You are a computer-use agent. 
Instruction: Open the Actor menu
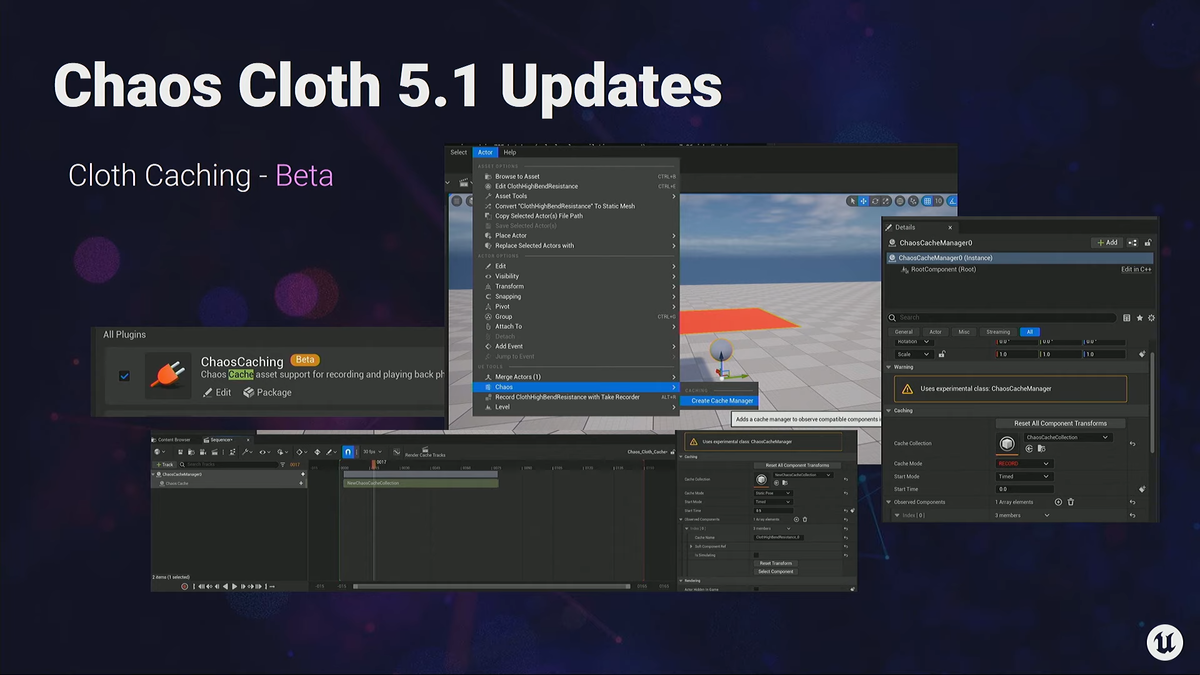tap(485, 152)
